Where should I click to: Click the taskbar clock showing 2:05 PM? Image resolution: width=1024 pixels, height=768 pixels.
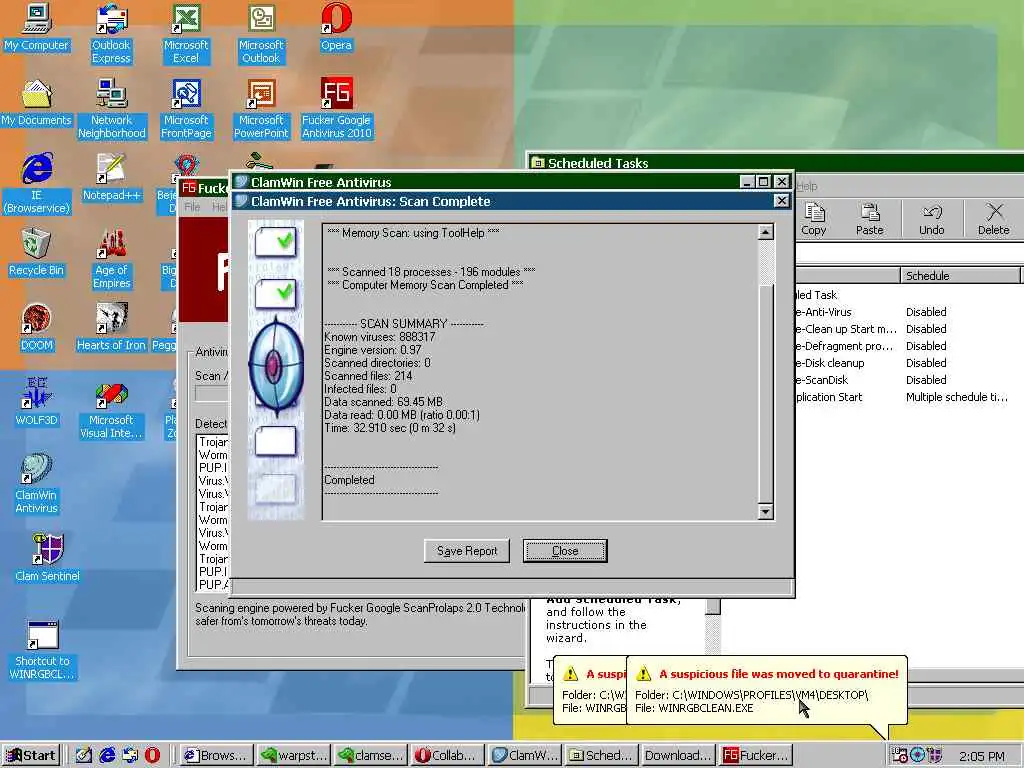click(982, 756)
